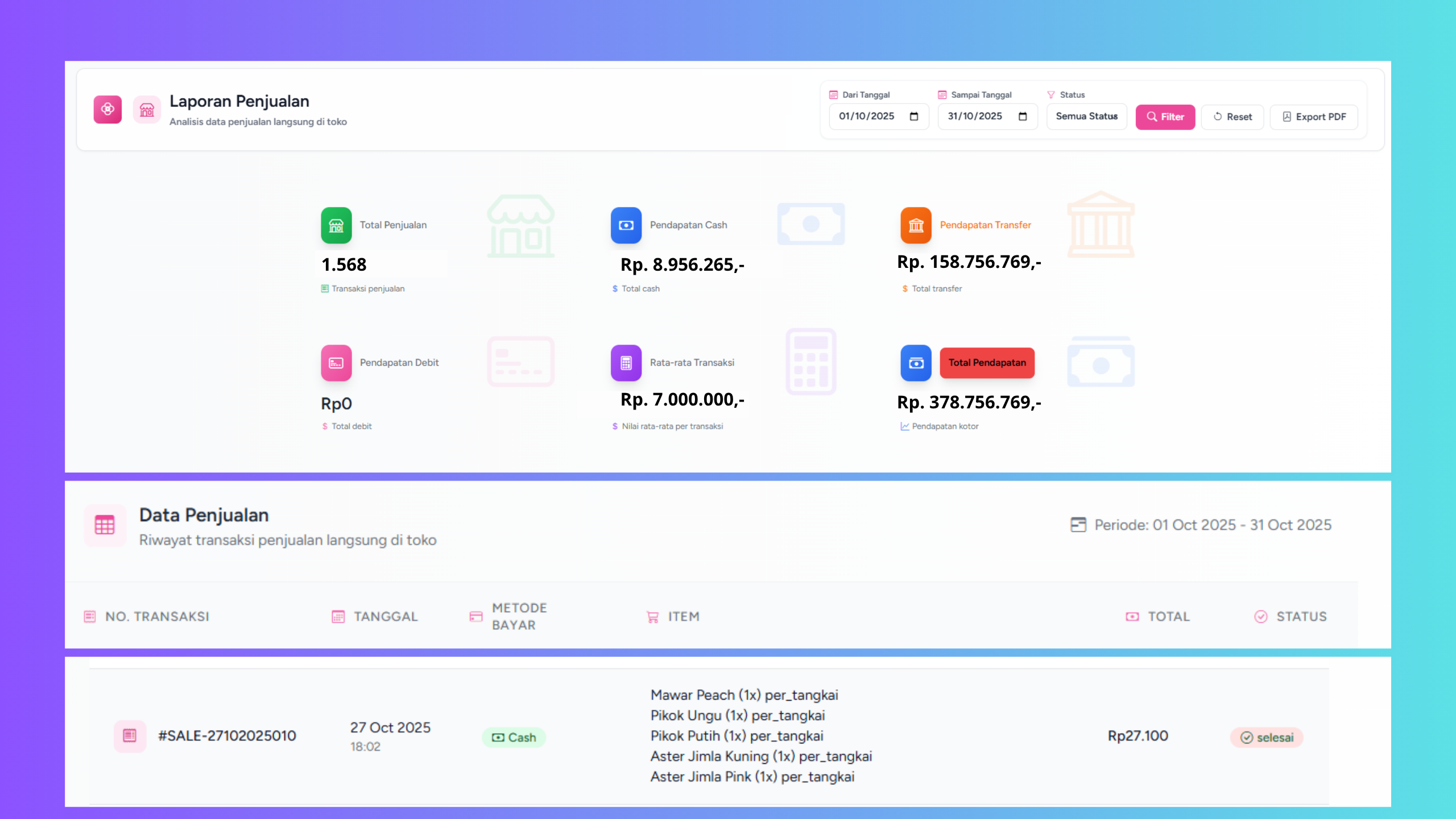Click the purple Rata-rata Transaksi calculator icon
Screen dimensions: 1456x819
pyautogui.click(x=626, y=363)
